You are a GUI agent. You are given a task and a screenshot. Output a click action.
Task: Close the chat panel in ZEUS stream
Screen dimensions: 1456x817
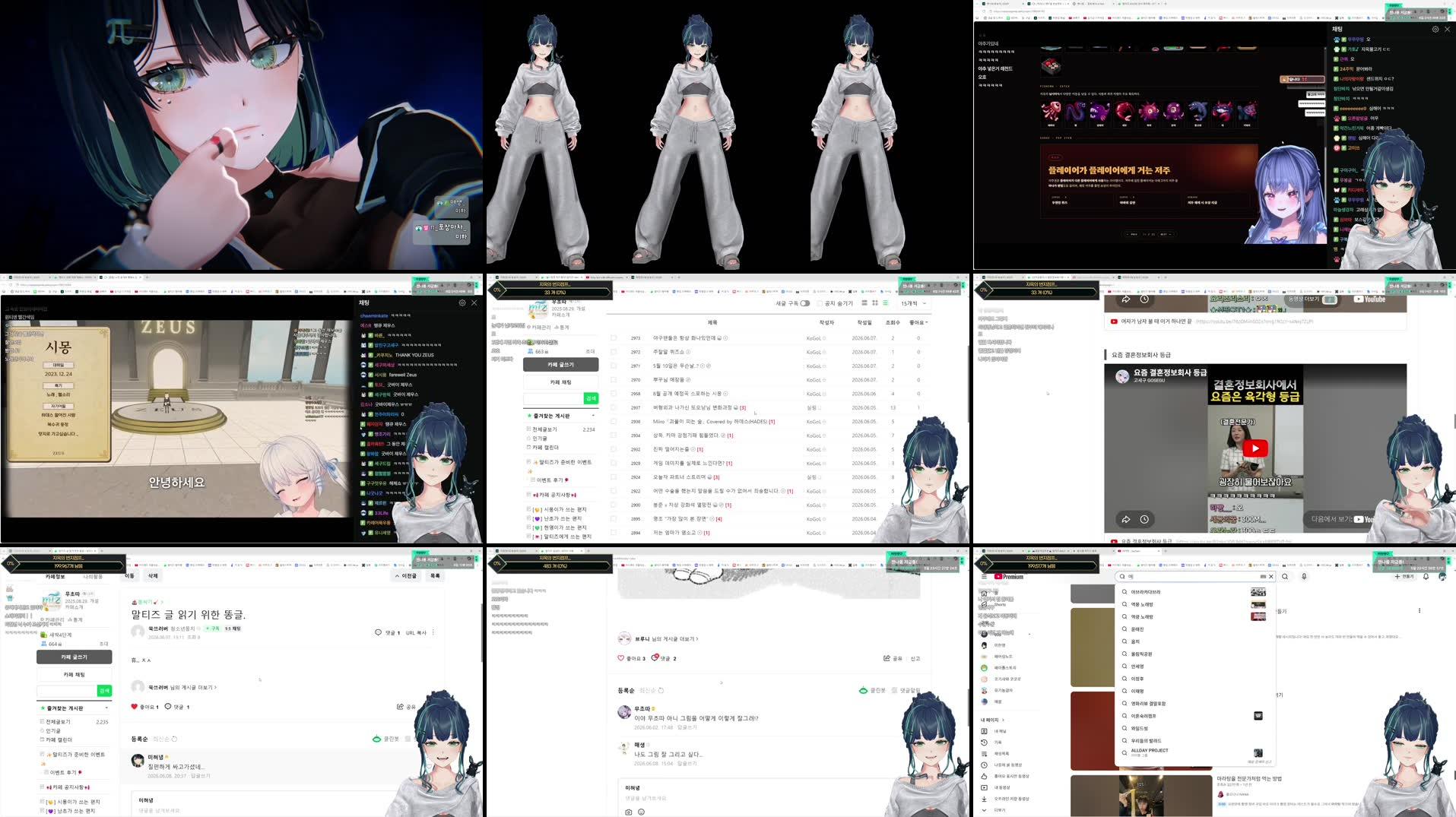[x=474, y=302]
